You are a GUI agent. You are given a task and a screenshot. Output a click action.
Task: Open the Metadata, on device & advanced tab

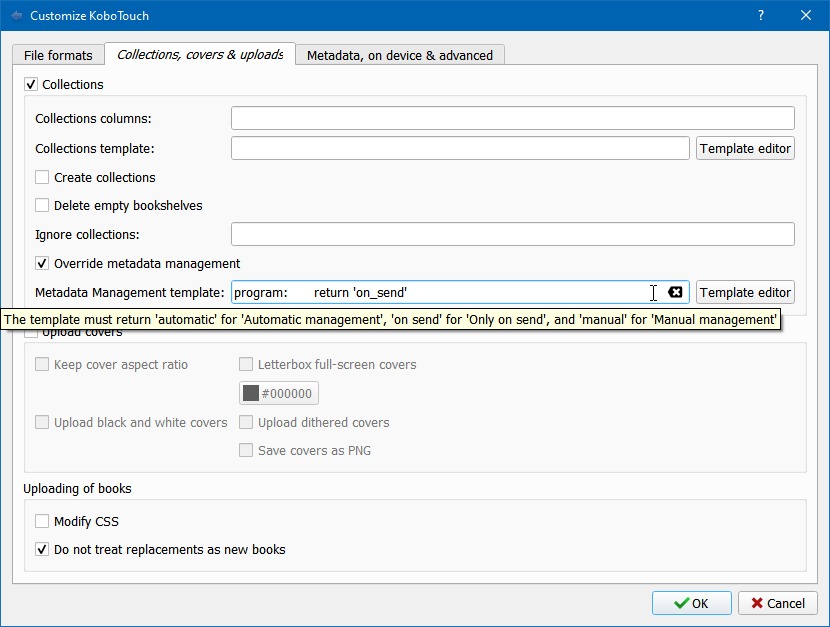(399, 55)
